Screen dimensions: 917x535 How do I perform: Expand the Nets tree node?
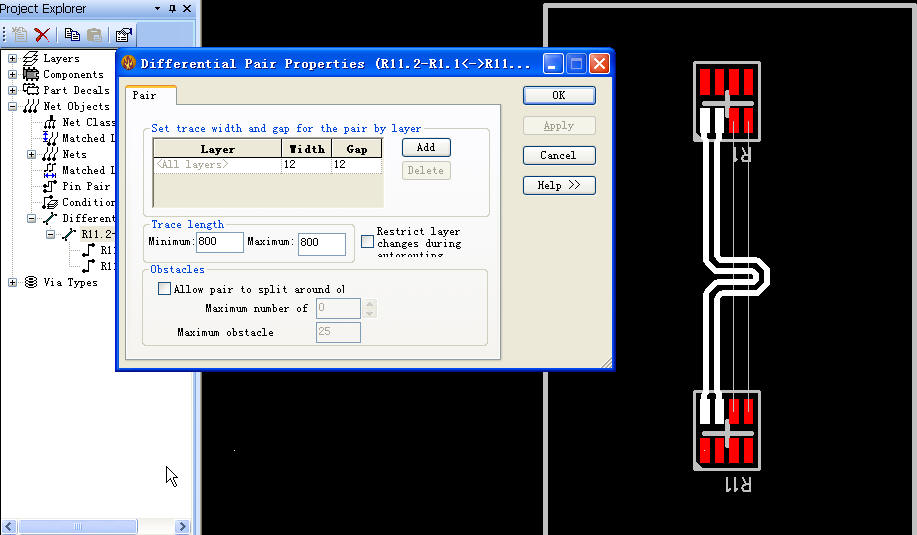point(32,154)
